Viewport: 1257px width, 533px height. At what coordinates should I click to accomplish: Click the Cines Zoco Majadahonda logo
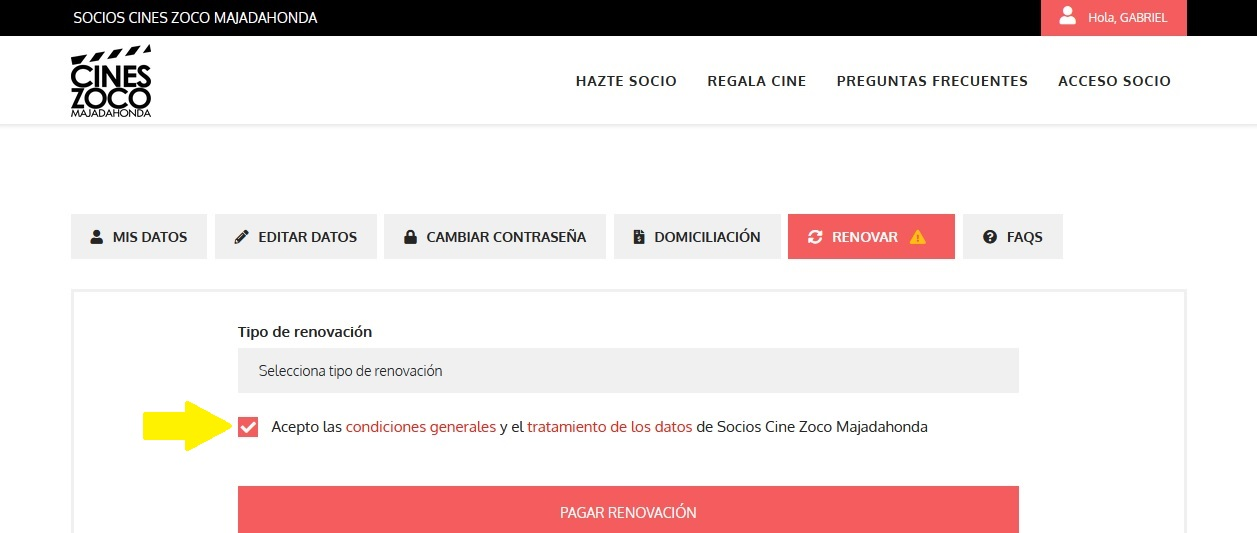tap(111, 81)
